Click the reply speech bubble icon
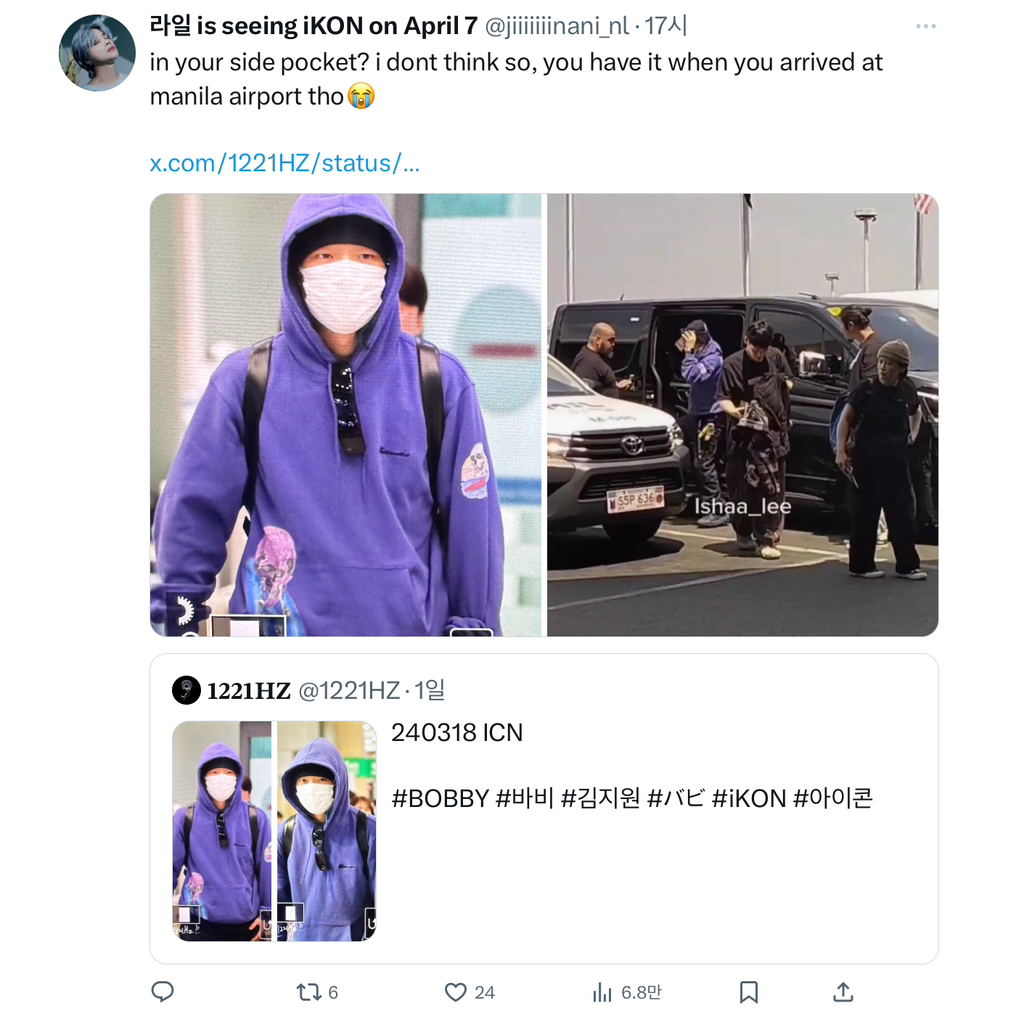This screenshot has height=1016, width=1024. [x=163, y=991]
